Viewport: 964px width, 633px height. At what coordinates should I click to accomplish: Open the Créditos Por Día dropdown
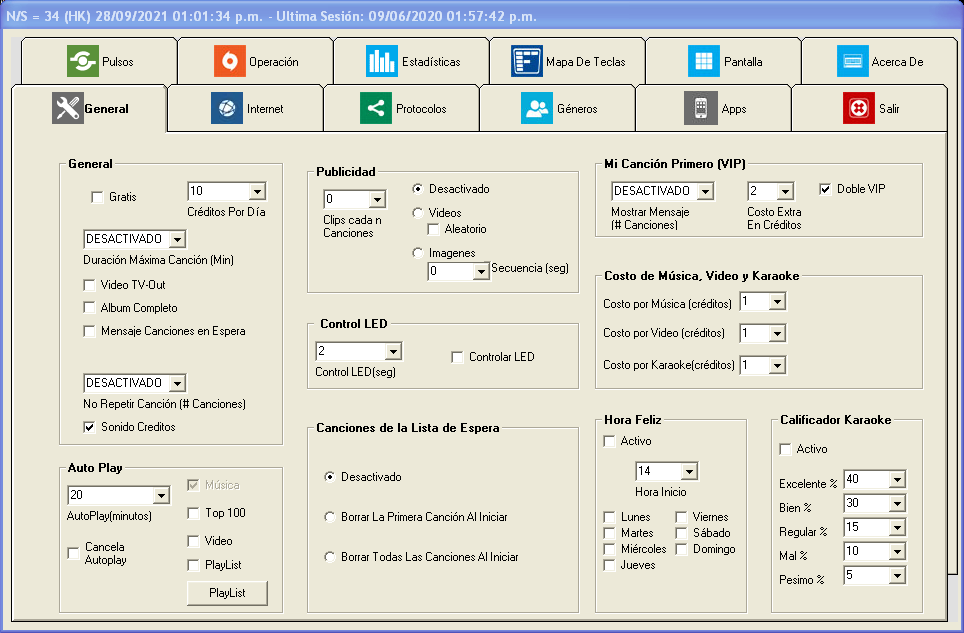click(258, 191)
